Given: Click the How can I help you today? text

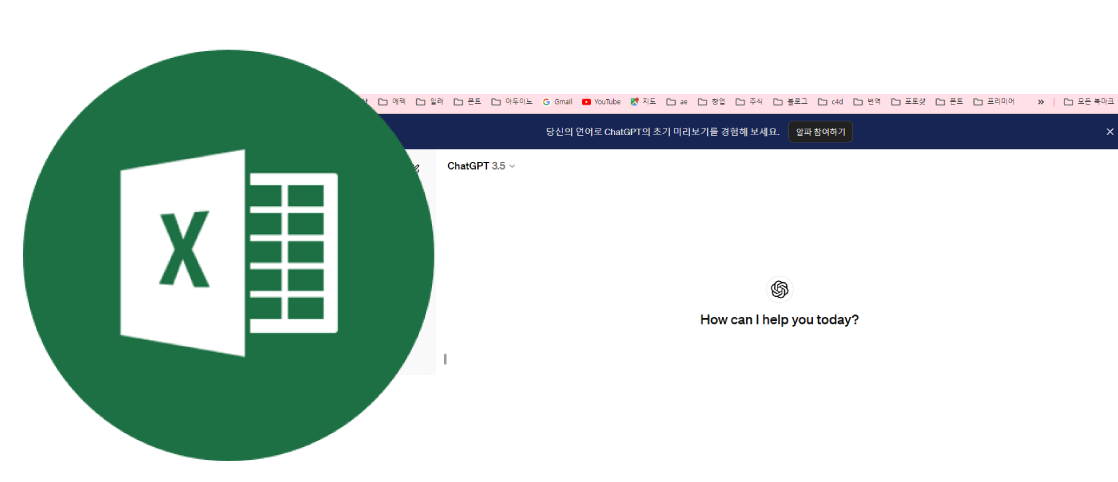Looking at the screenshot, I should 779,319.
